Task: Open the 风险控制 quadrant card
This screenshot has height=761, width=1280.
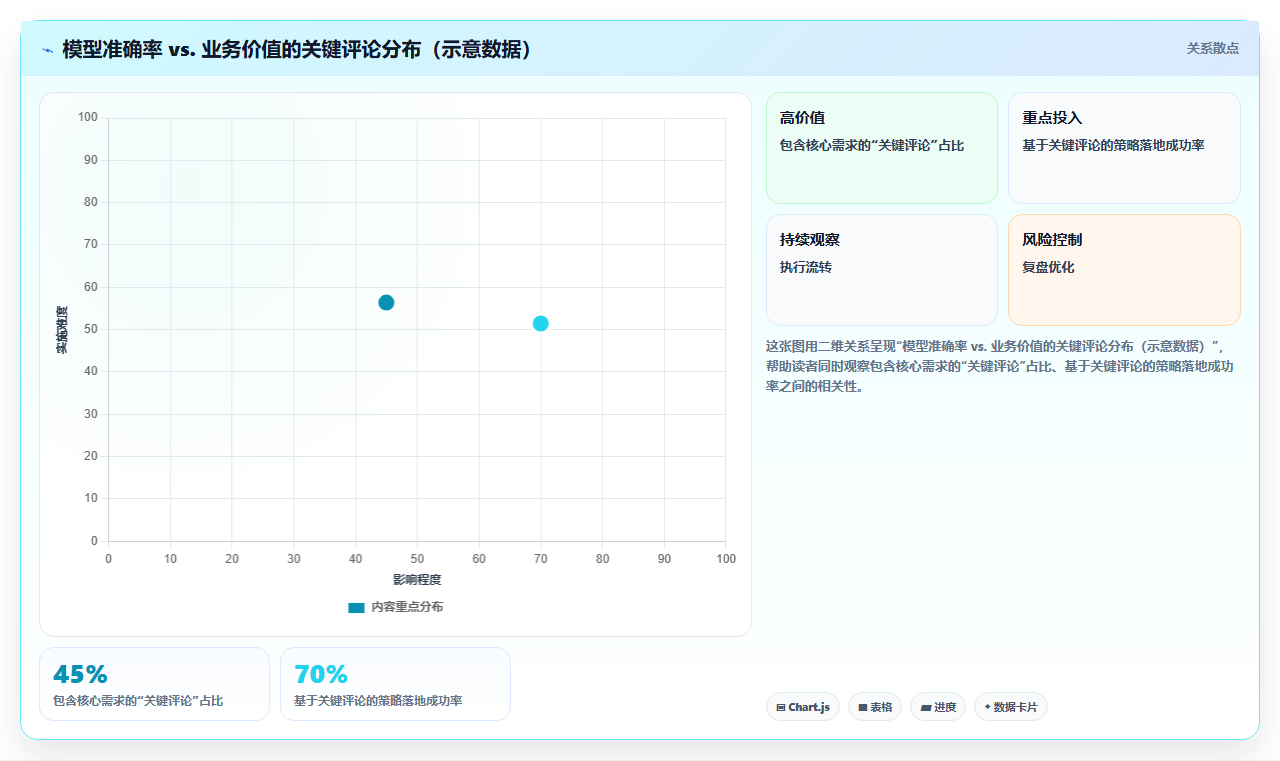Action: coord(1124,270)
